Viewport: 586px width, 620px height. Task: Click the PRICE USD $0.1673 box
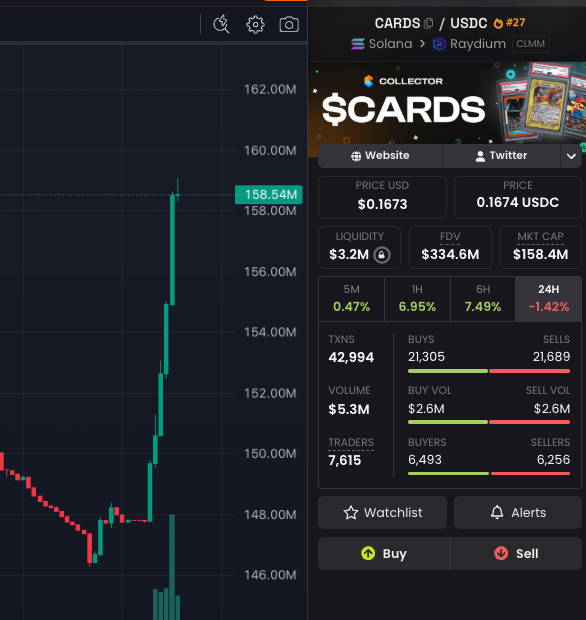382,197
